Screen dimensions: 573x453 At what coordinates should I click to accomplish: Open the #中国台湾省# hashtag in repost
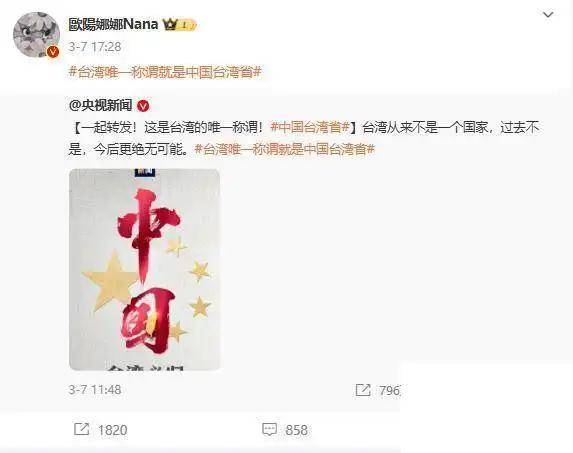pos(310,127)
